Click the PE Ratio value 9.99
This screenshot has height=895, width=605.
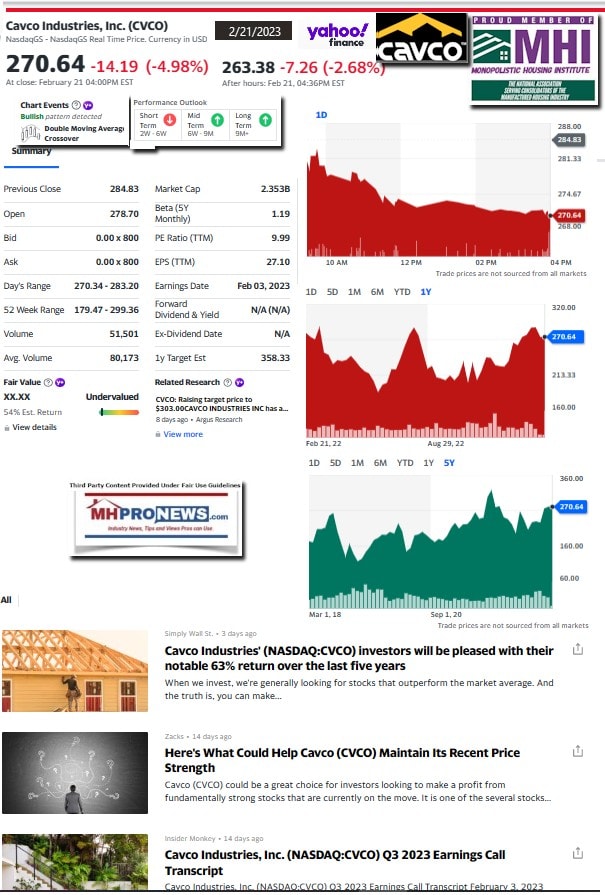coord(280,238)
